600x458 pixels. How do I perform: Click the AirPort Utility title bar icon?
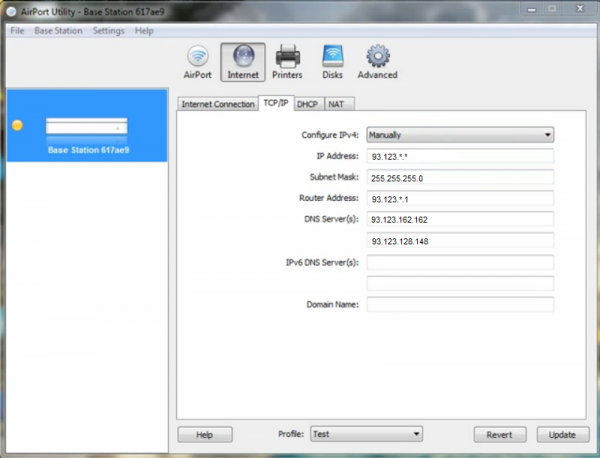(12, 12)
